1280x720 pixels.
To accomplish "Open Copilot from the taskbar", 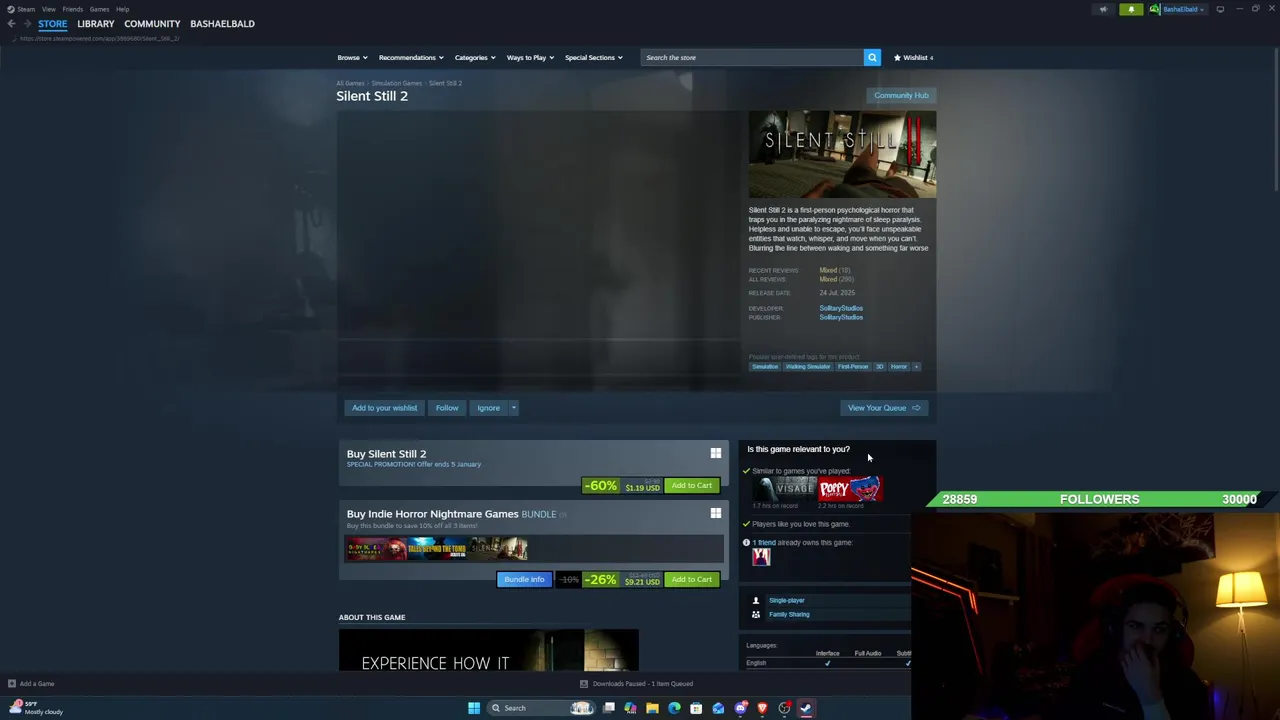I will (630, 708).
